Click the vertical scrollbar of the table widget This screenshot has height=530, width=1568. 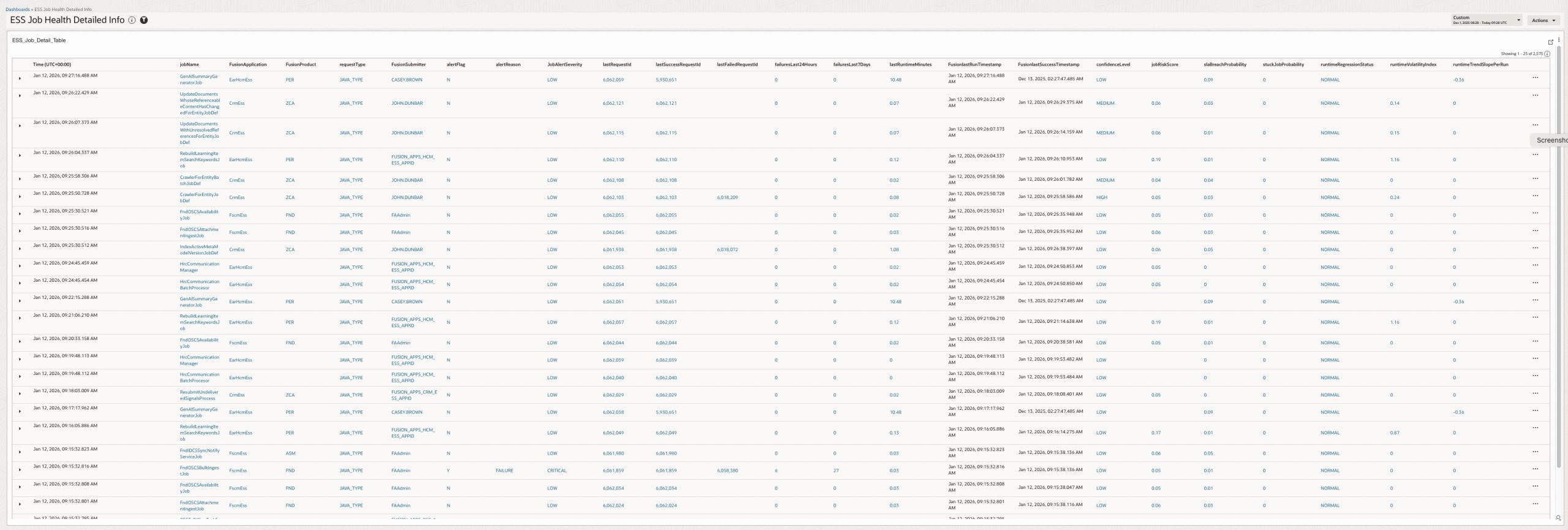coord(1559,245)
